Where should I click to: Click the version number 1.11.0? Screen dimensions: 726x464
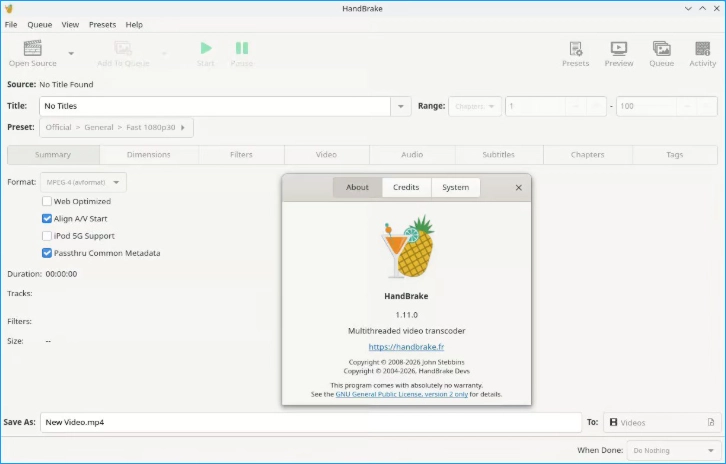point(407,315)
